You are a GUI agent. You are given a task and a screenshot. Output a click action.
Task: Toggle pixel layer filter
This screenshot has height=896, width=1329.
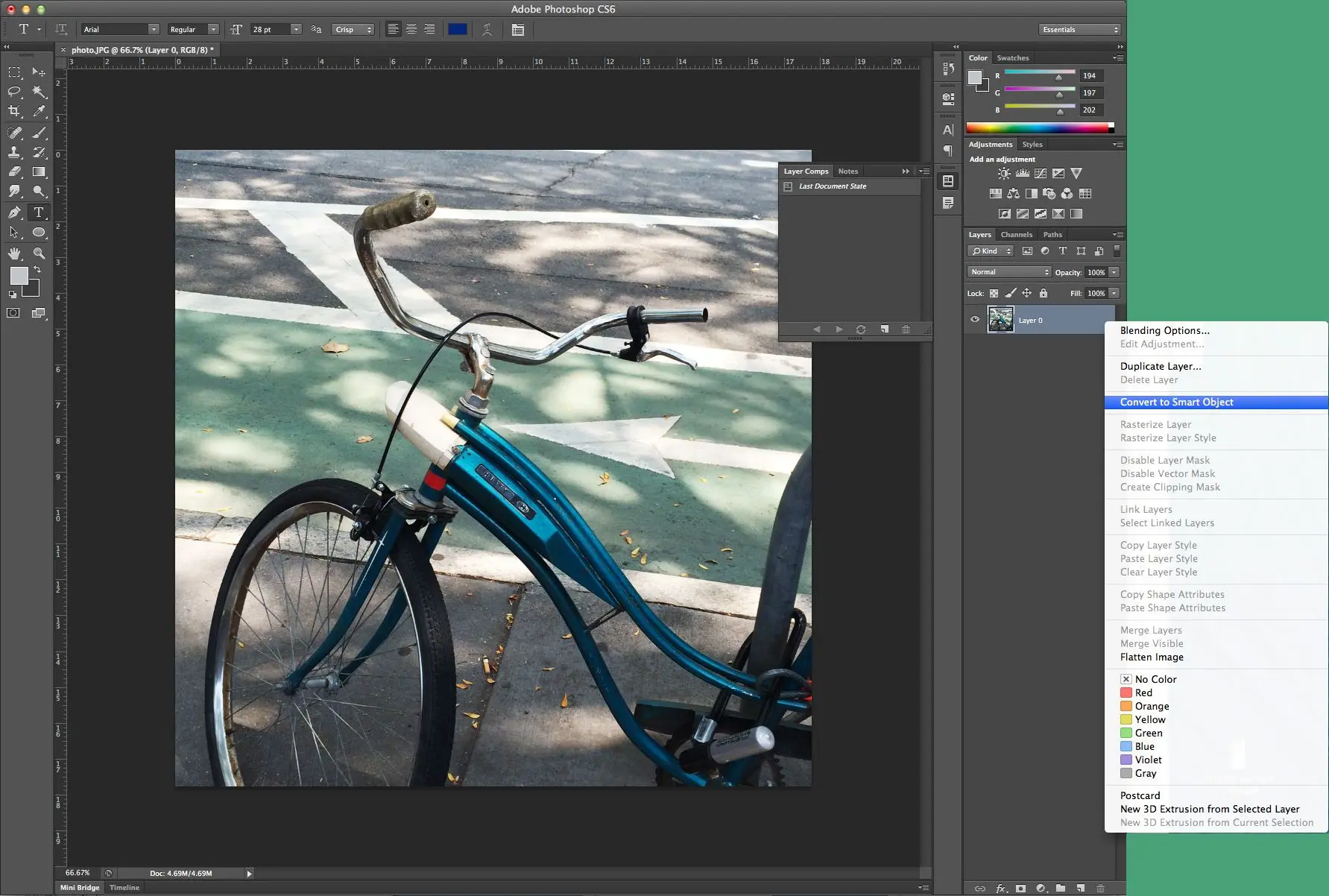click(x=1027, y=251)
